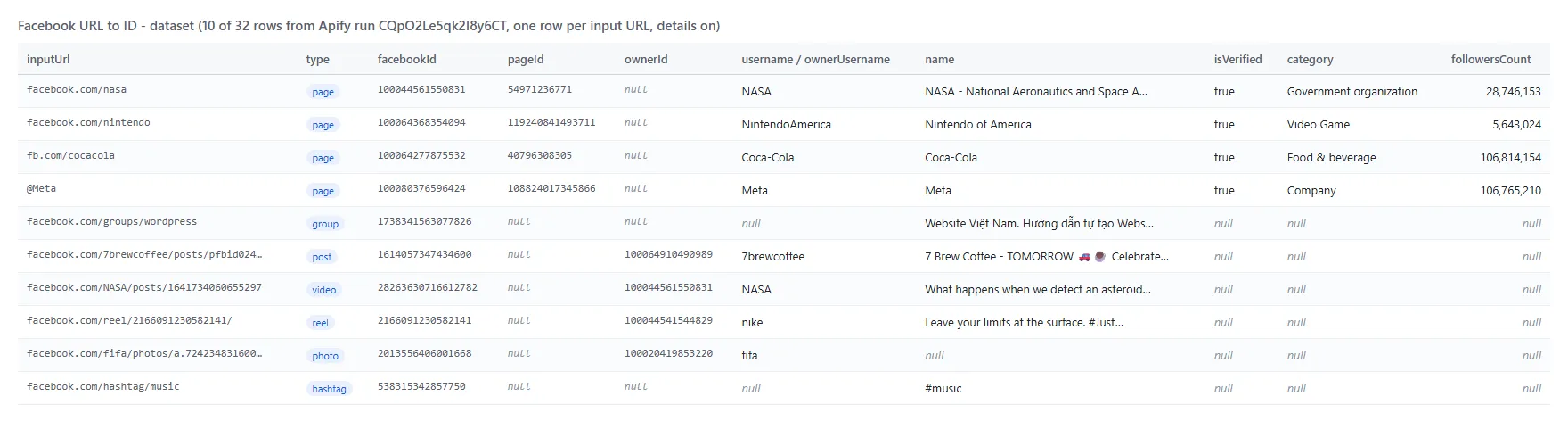The height and width of the screenshot is (421, 1568).
Task: Click the pageId column header
Action: click(526, 60)
